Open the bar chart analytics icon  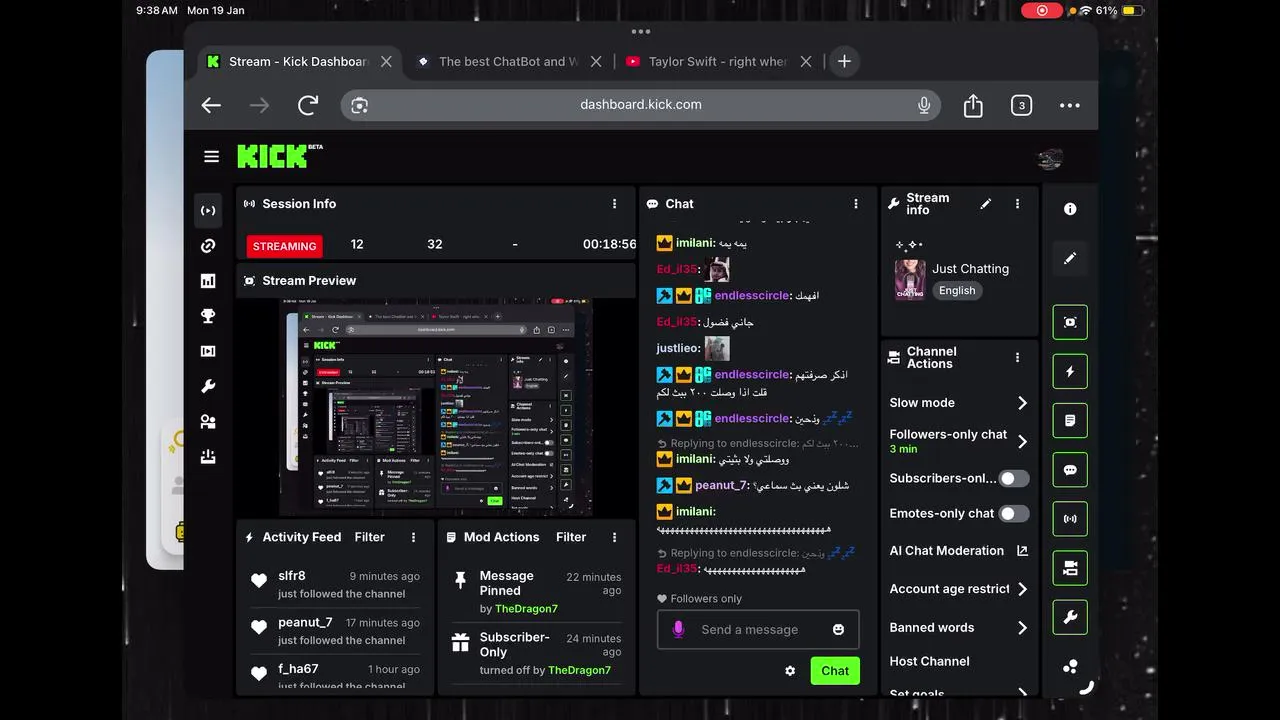(x=208, y=281)
